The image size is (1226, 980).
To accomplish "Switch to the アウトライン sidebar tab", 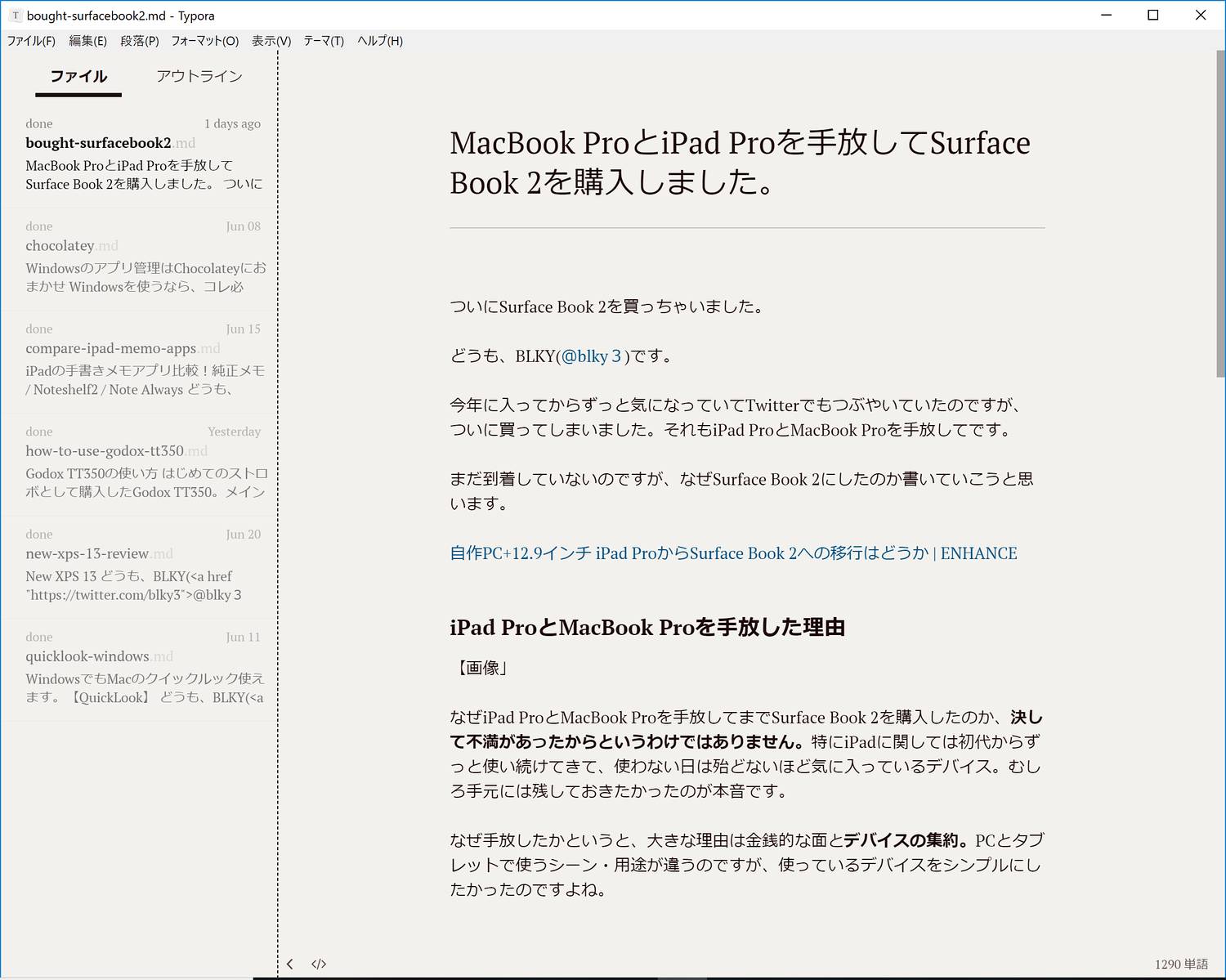I will coord(199,77).
